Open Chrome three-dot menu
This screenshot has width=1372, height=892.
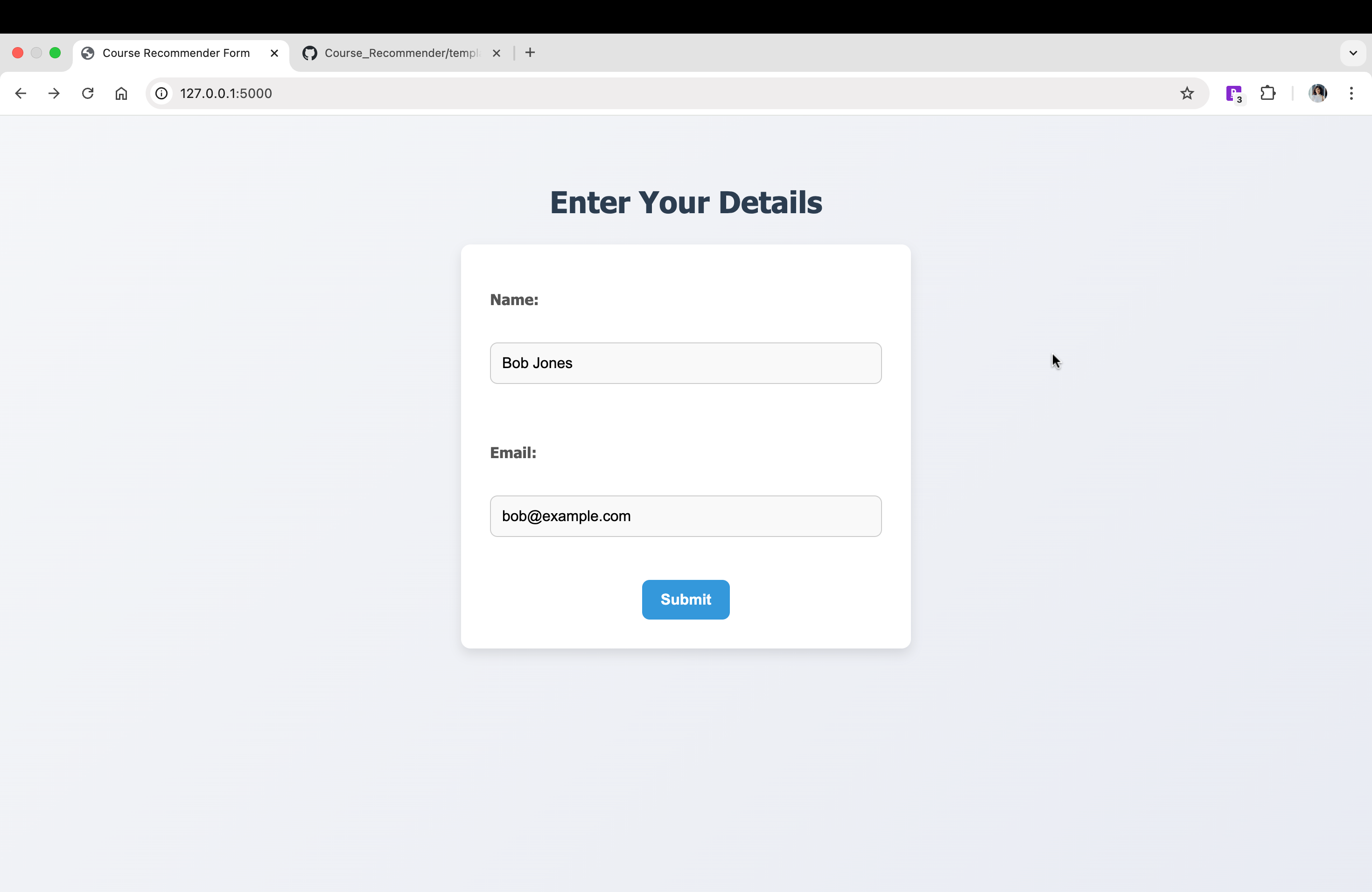coord(1351,93)
